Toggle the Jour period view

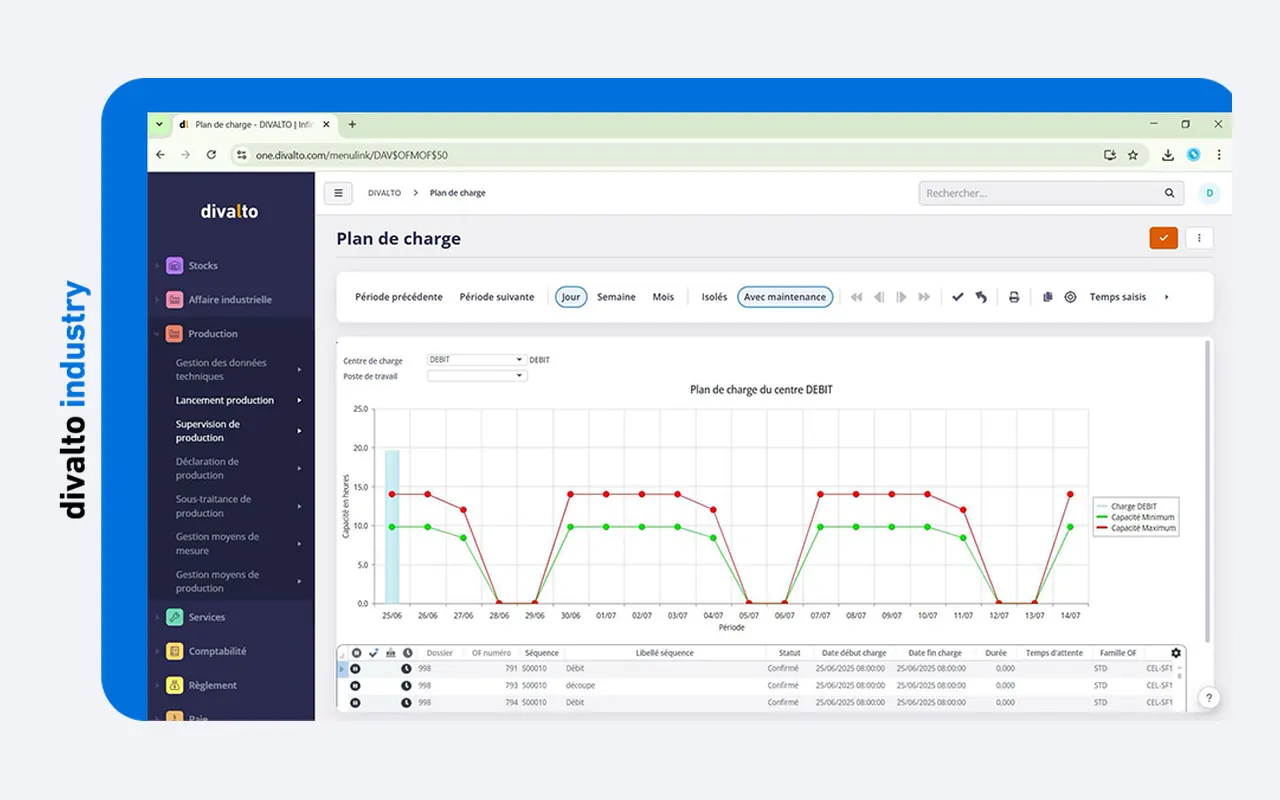(x=571, y=297)
